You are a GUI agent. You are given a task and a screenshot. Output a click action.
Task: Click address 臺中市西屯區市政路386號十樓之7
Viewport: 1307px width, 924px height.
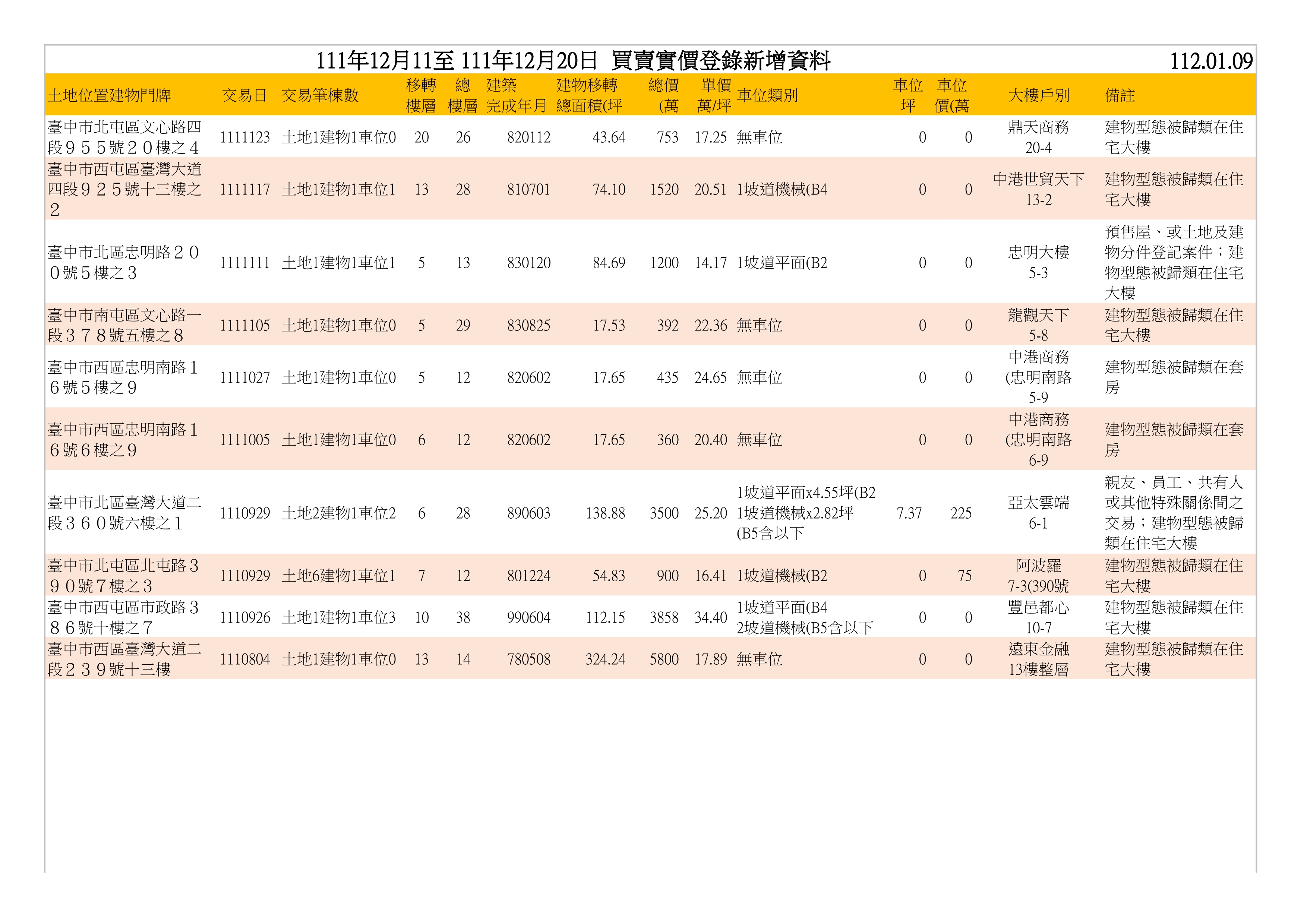(123, 617)
